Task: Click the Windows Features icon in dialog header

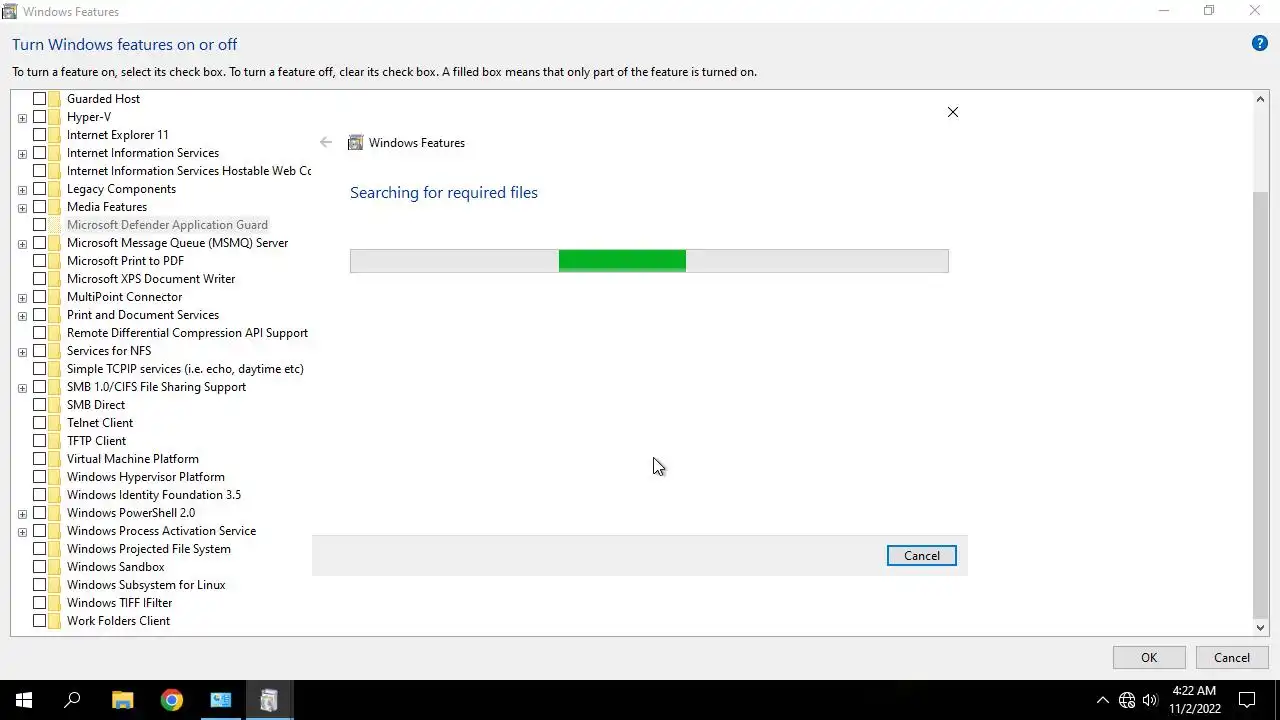Action: tap(355, 143)
